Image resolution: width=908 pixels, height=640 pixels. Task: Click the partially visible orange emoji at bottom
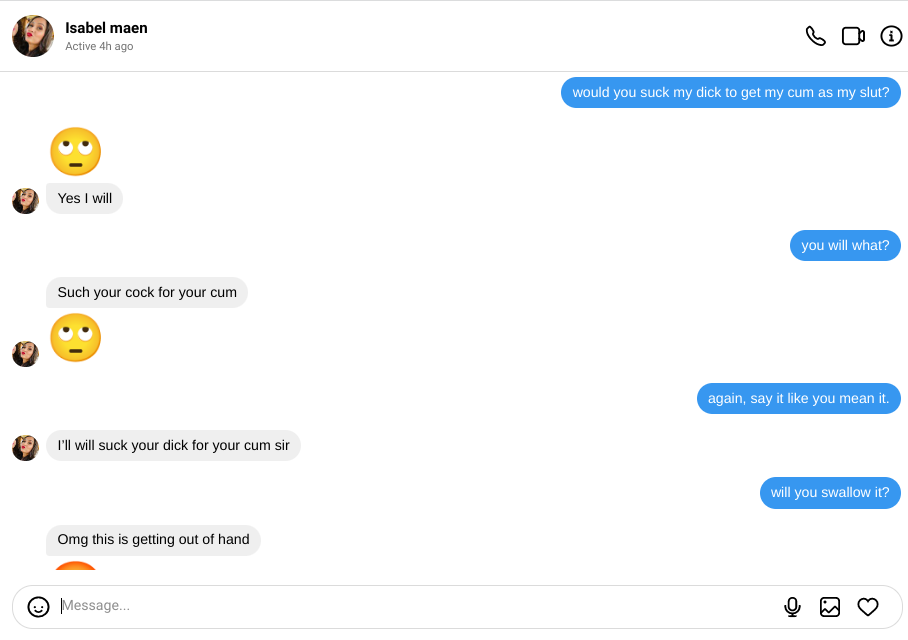click(x=76, y=567)
